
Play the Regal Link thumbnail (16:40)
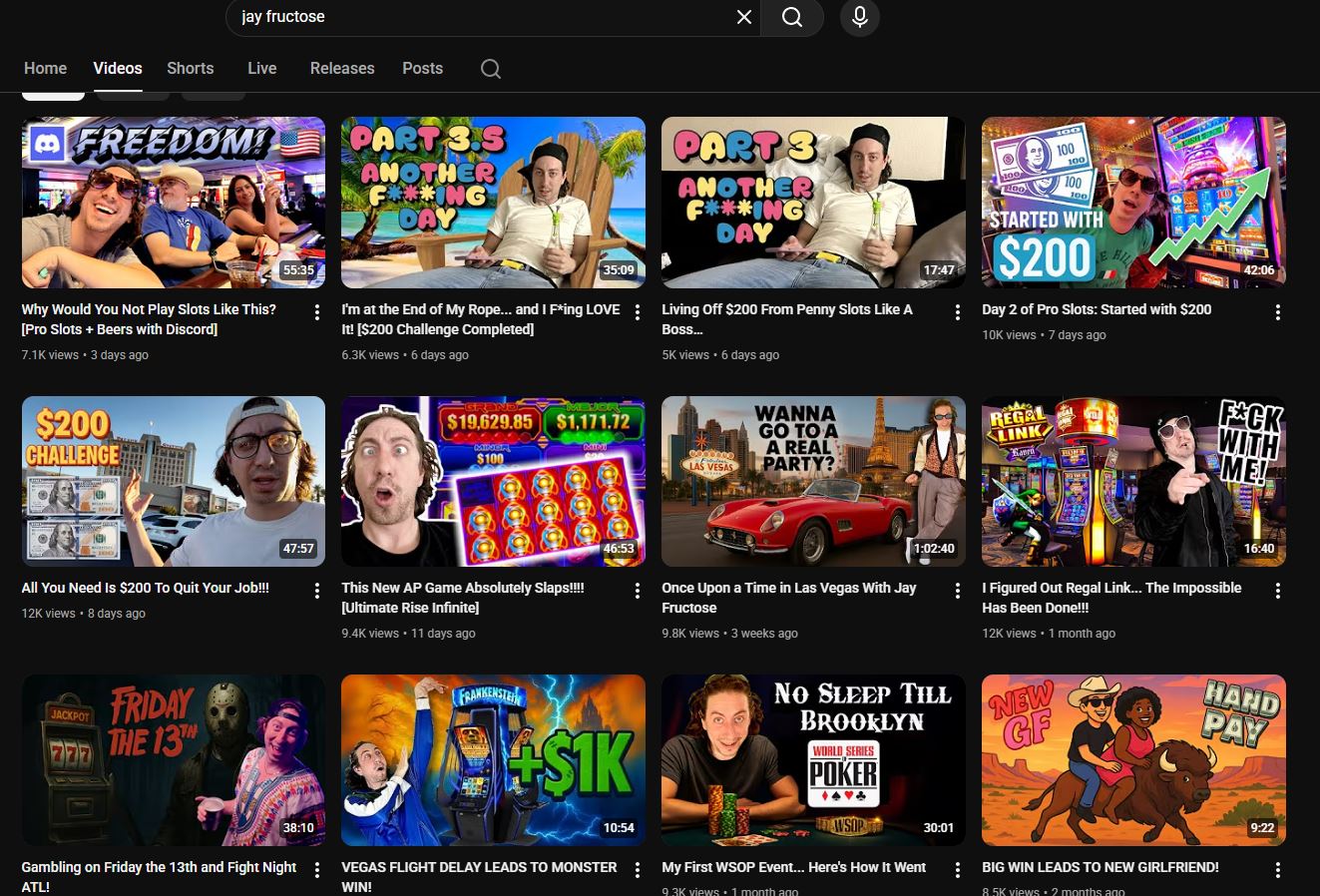tap(1133, 481)
